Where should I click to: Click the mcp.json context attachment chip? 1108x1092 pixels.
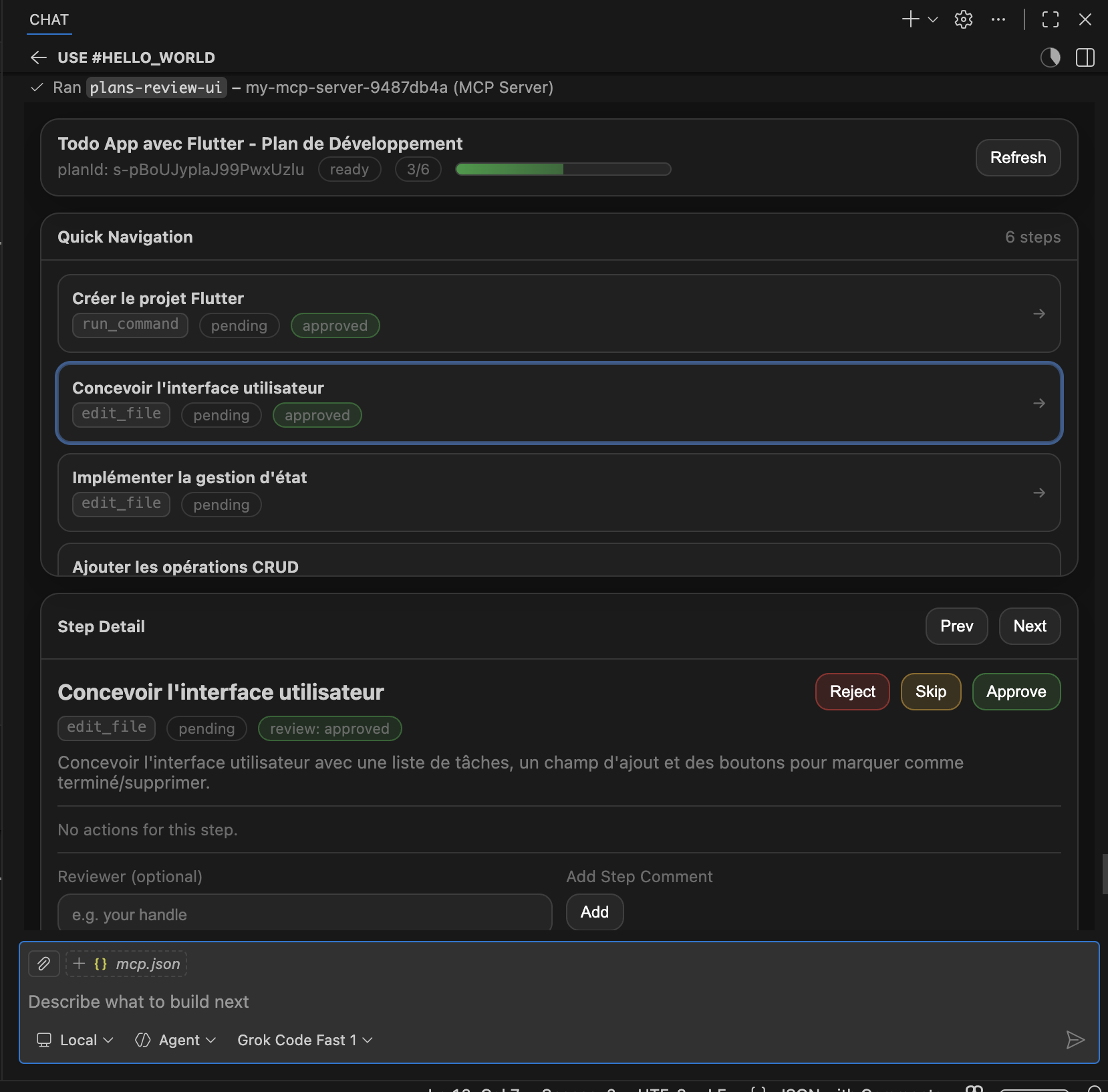click(x=126, y=964)
